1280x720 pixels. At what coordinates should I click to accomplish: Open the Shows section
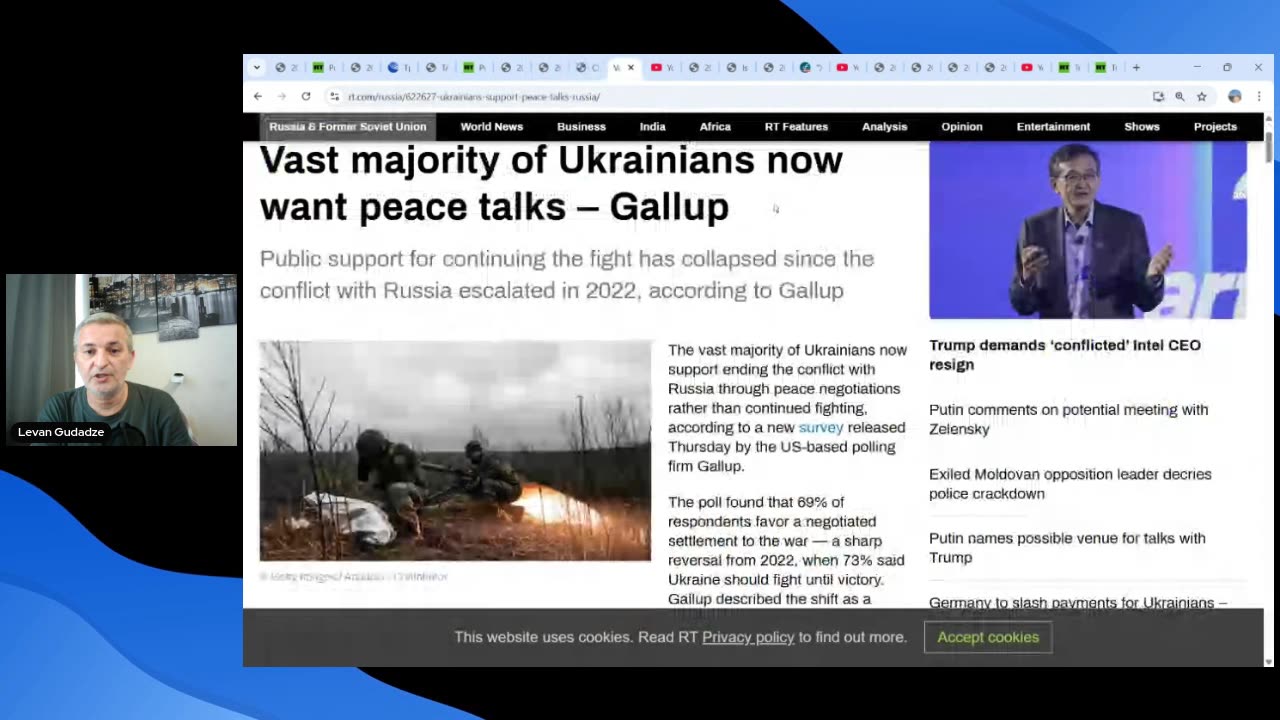click(x=1142, y=127)
